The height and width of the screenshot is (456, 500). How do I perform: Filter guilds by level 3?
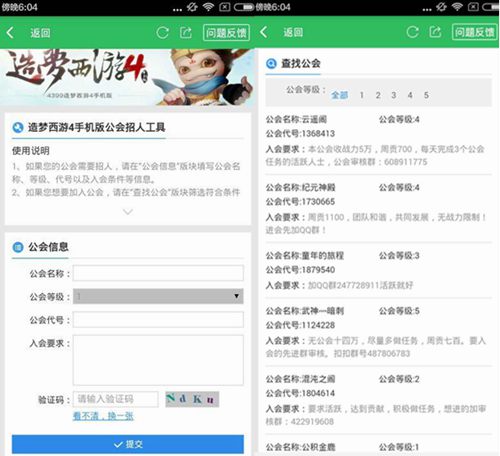(x=394, y=95)
